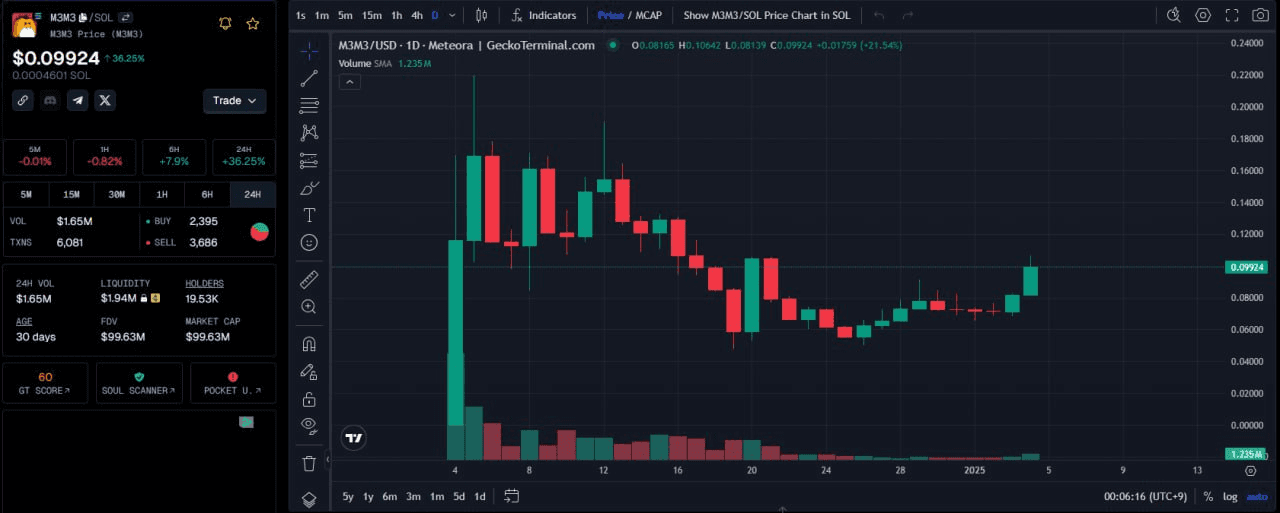This screenshot has height=513, width=1280.
Task: Open the forecasting and measurement tools
Action: (x=309, y=160)
